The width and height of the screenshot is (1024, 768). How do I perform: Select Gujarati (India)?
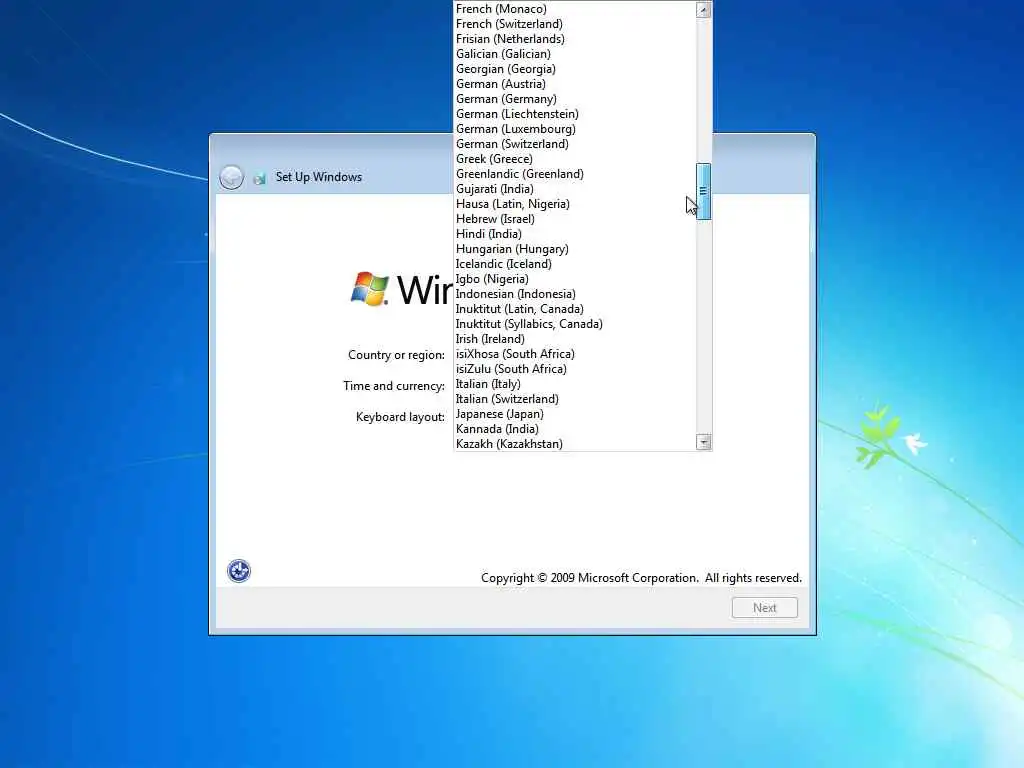575,189
